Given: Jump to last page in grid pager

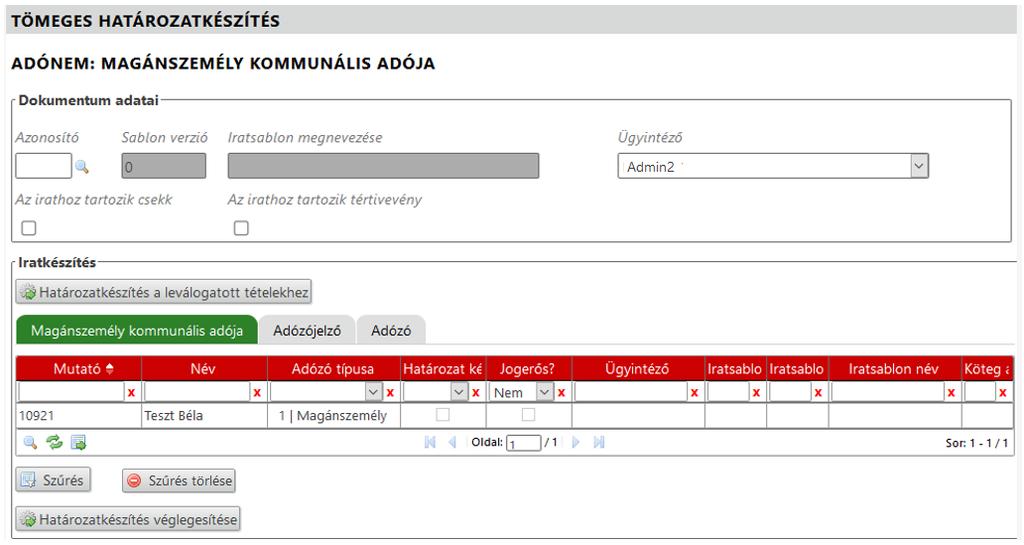Looking at the screenshot, I should coord(599,442).
